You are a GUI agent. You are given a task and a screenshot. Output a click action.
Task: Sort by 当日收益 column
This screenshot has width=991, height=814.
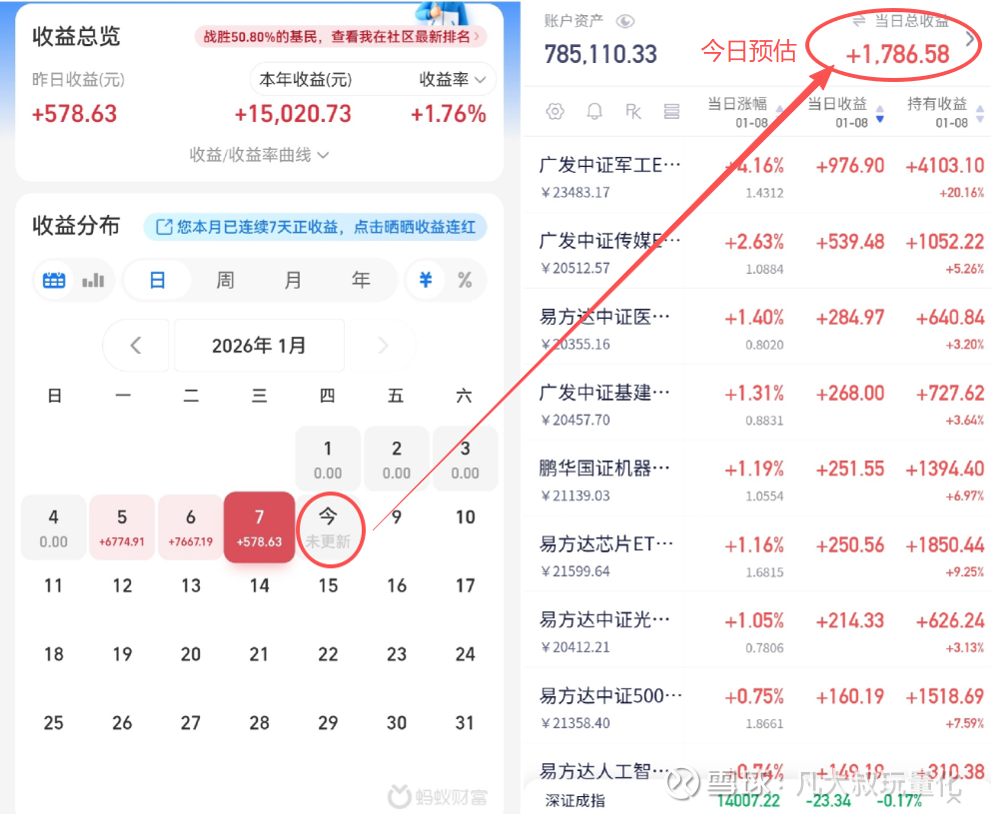(844, 112)
